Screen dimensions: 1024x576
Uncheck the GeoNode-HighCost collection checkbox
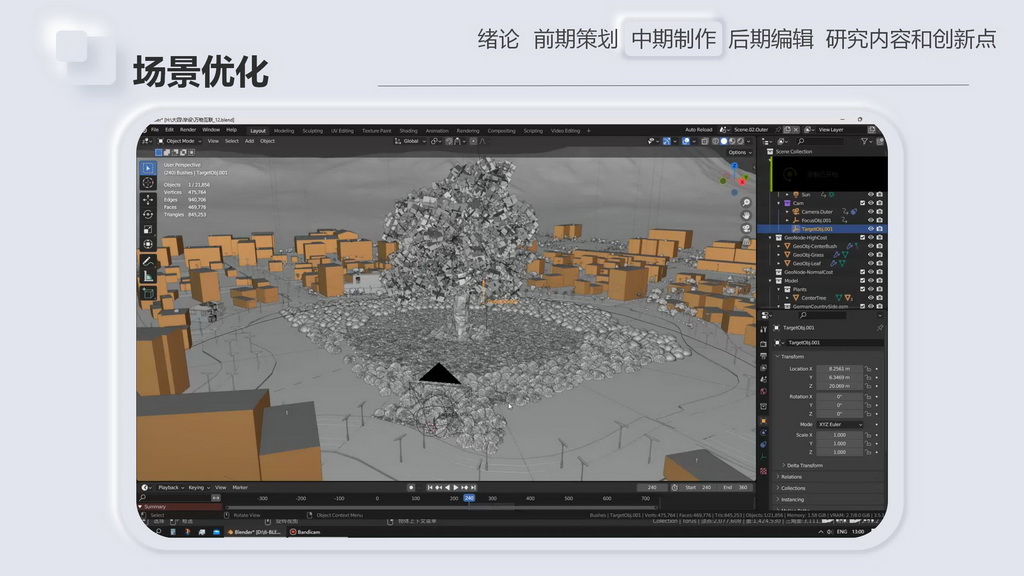[860, 237]
